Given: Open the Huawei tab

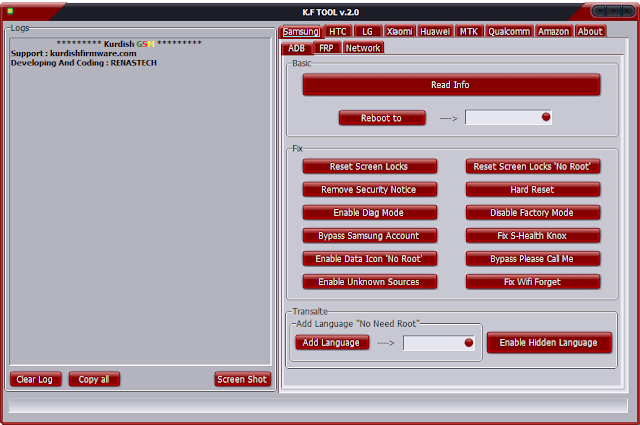Looking at the screenshot, I should pos(435,31).
